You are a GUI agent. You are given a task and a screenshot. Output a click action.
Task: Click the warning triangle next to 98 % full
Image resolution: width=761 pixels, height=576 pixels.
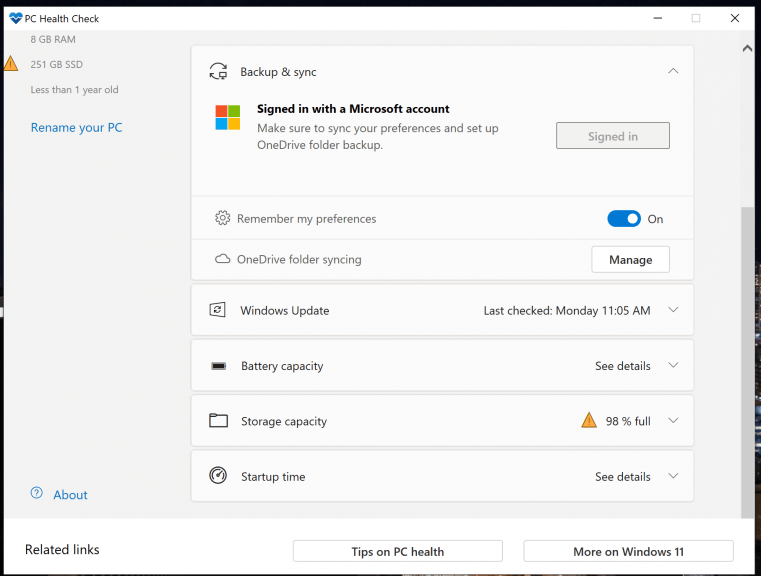click(589, 420)
